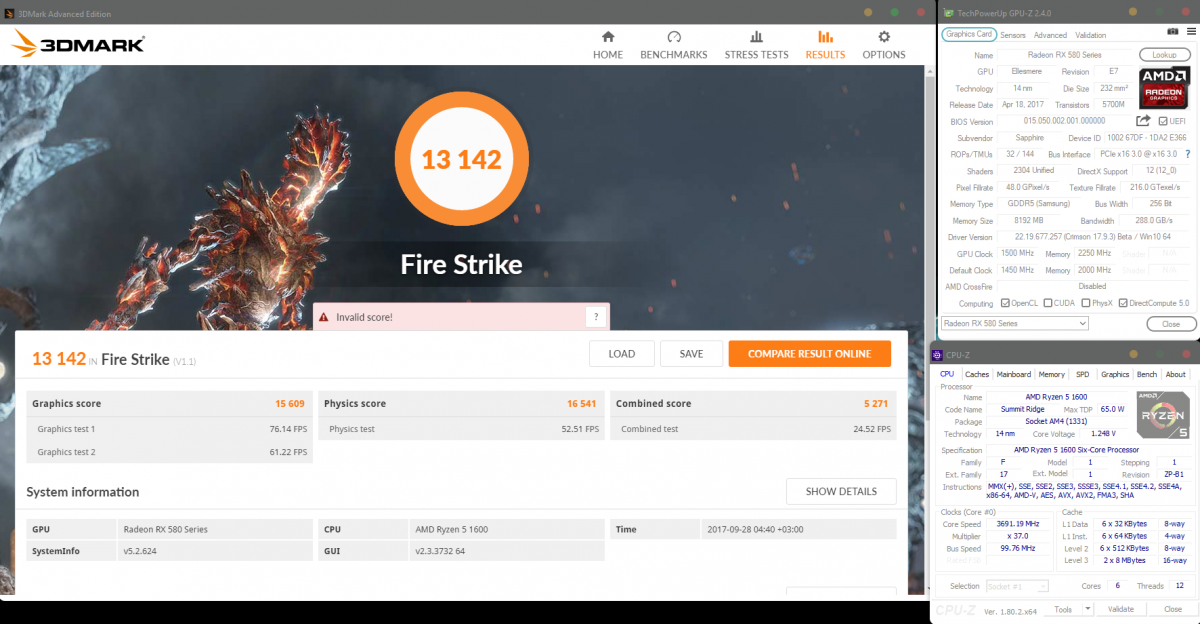Select the About tab in CPU-Z
Image resolution: width=1200 pixels, height=624 pixels.
tap(1175, 374)
